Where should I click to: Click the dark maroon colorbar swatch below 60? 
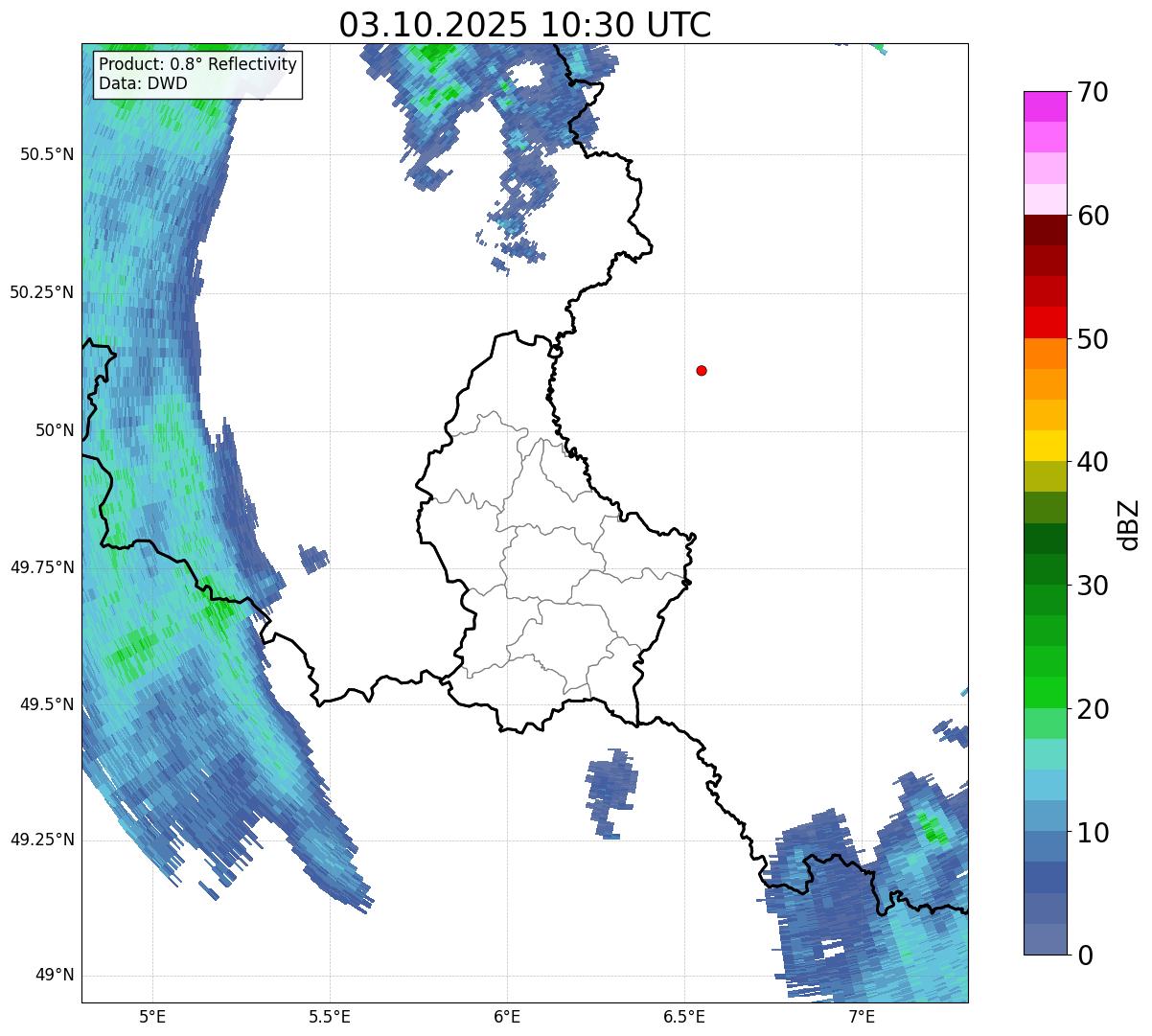(1045, 230)
